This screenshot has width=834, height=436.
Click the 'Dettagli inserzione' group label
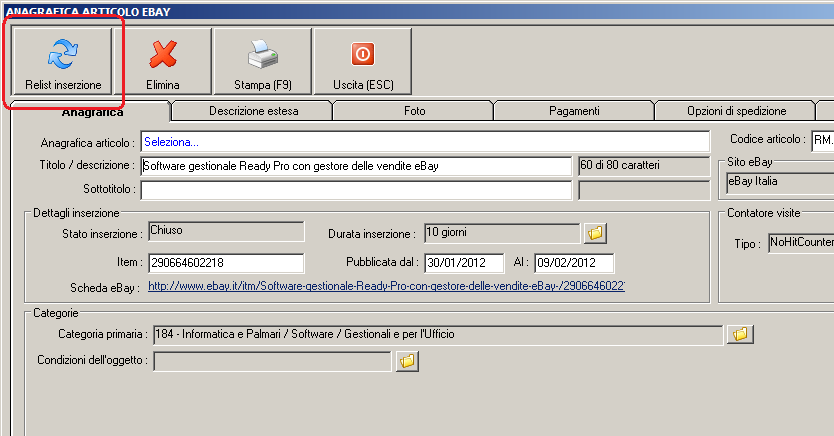tap(76, 213)
